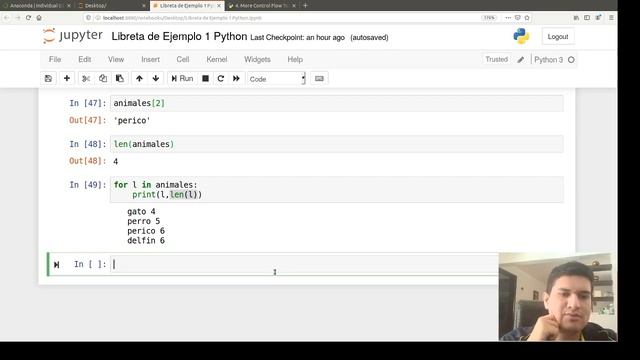640x360 pixels.
Task: Click the localhost address bar
Action: pyautogui.click(x=286, y=18)
